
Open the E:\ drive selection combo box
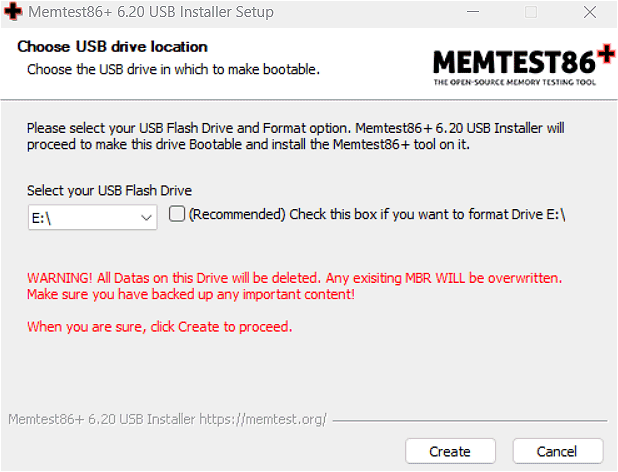93,217
